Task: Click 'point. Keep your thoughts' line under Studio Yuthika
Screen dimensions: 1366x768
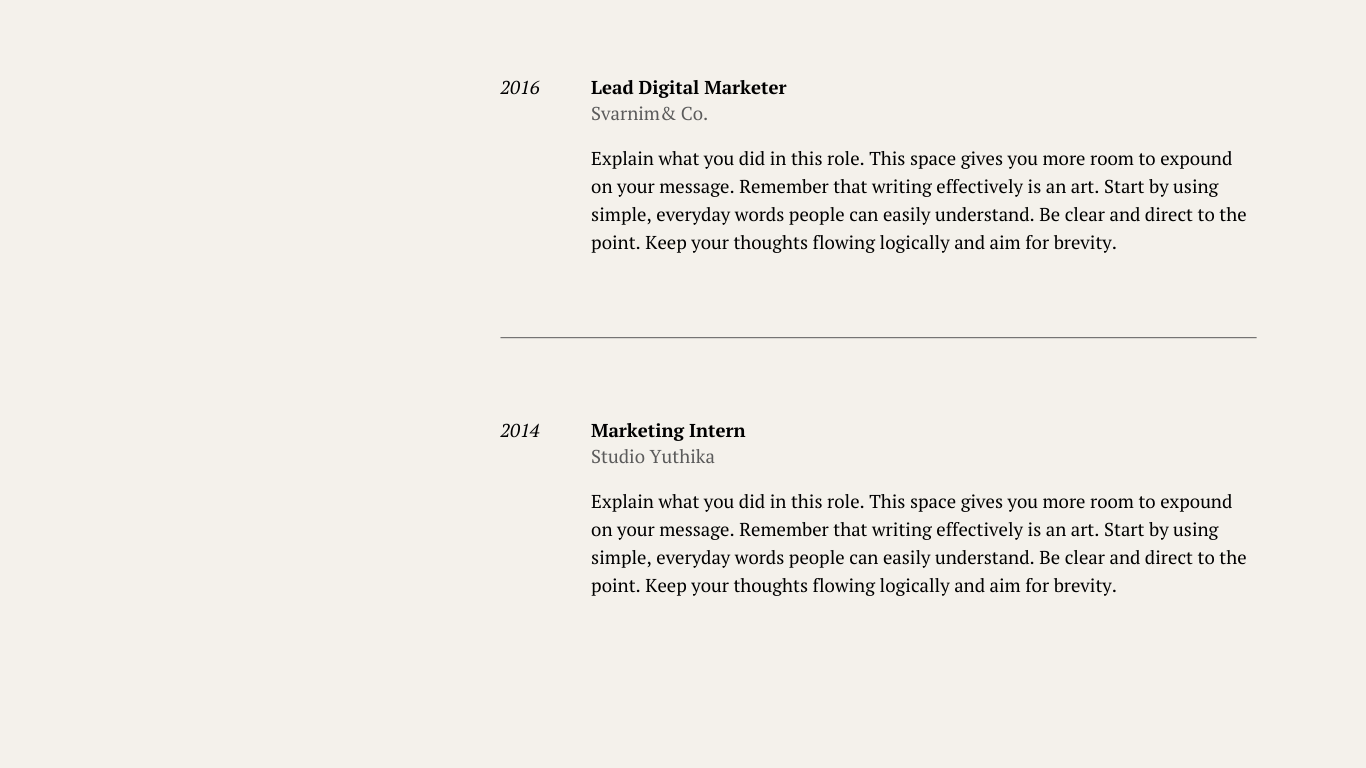Action: [x=853, y=586]
